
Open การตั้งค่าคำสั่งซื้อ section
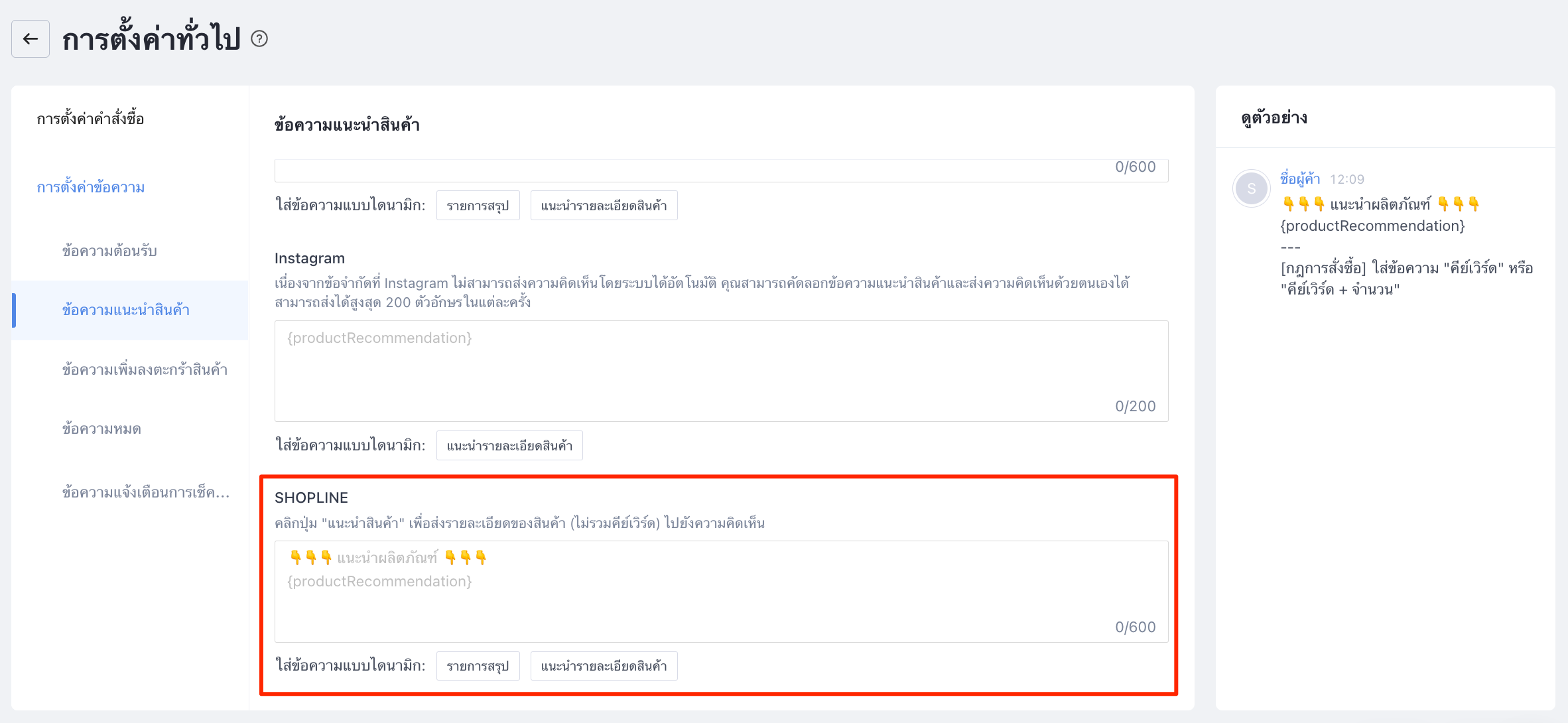[90, 119]
